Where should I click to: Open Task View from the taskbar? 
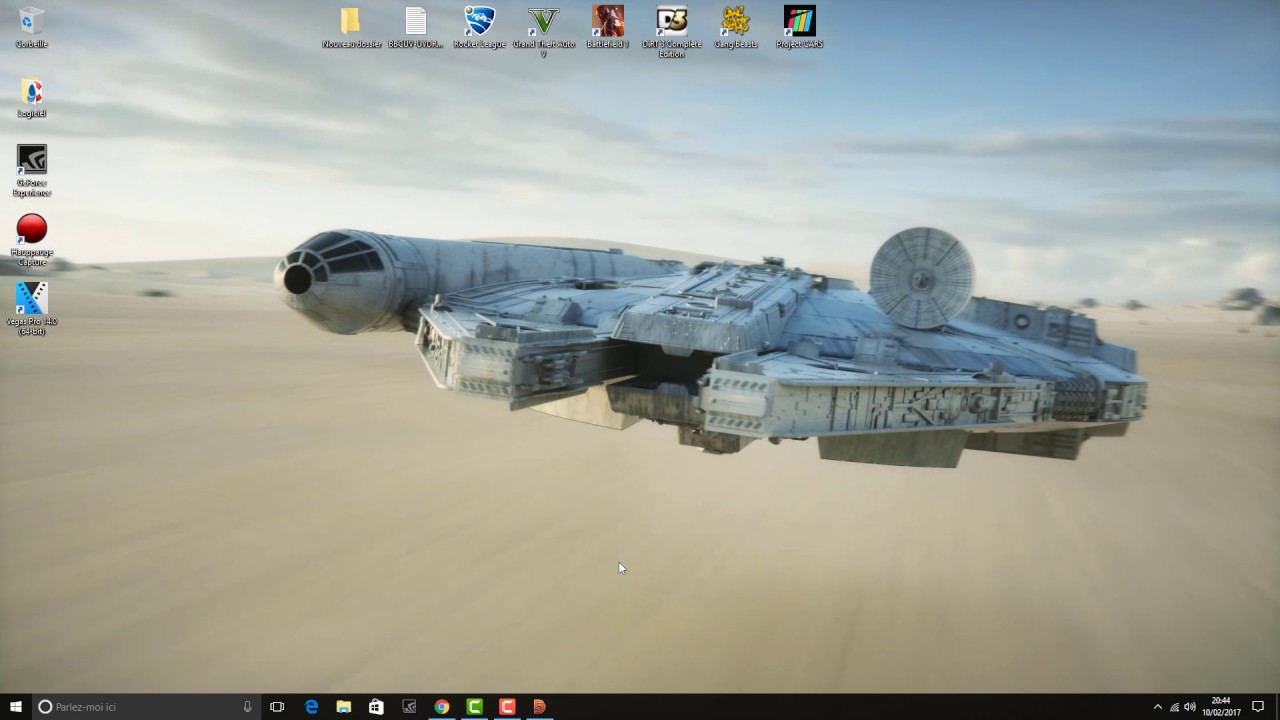[x=277, y=707]
